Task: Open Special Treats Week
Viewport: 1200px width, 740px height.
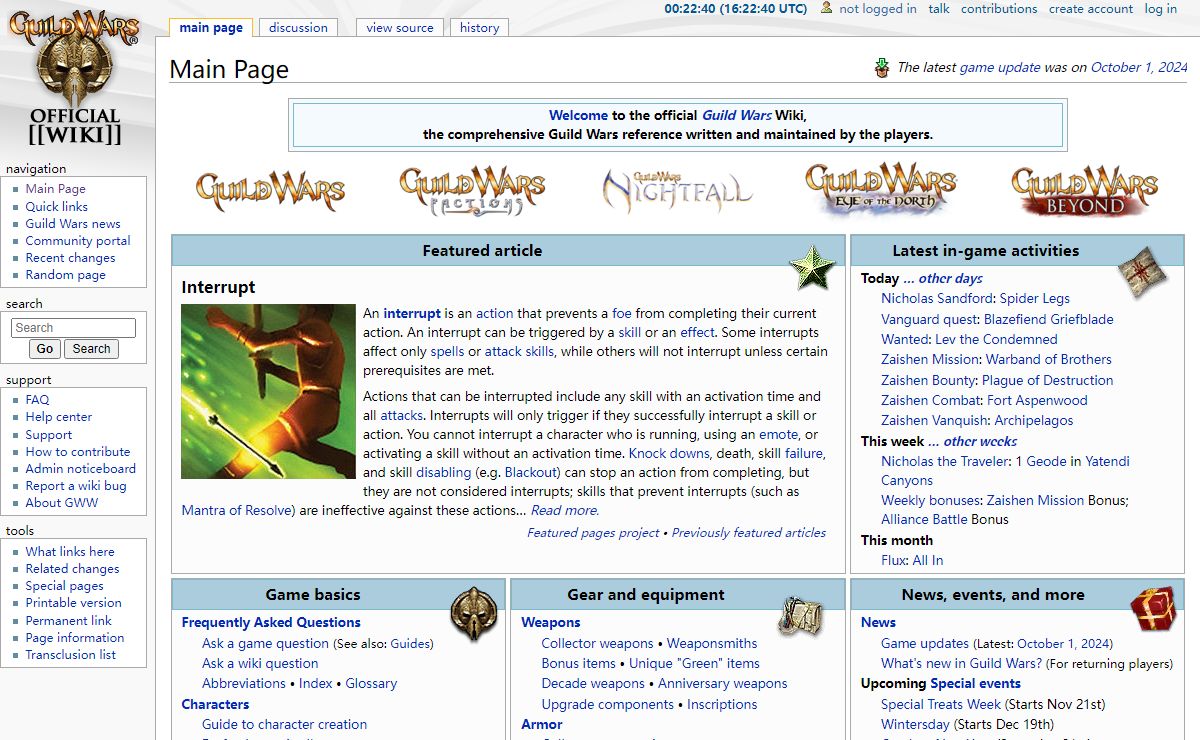Action: coord(941,704)
